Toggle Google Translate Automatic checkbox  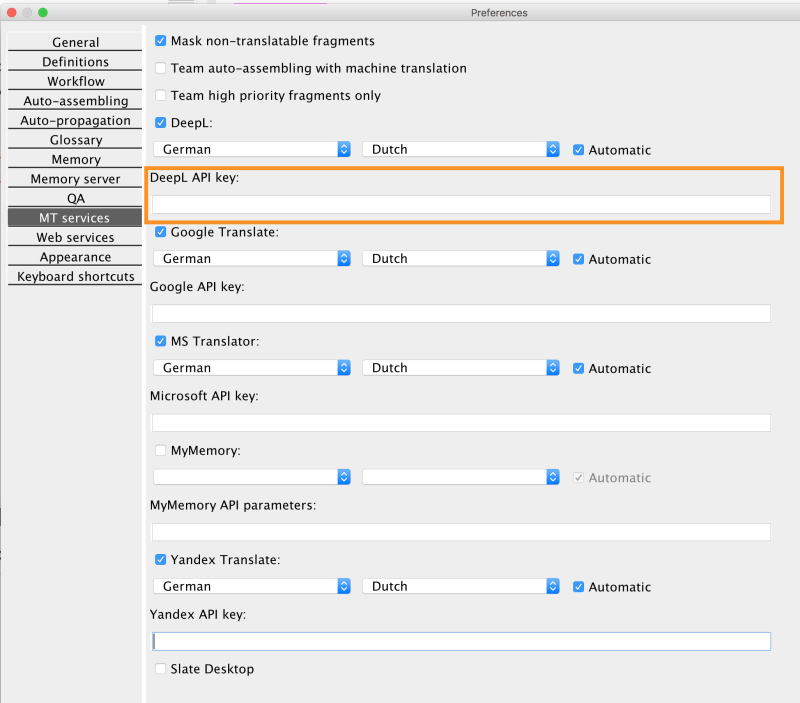click(578, 259)
